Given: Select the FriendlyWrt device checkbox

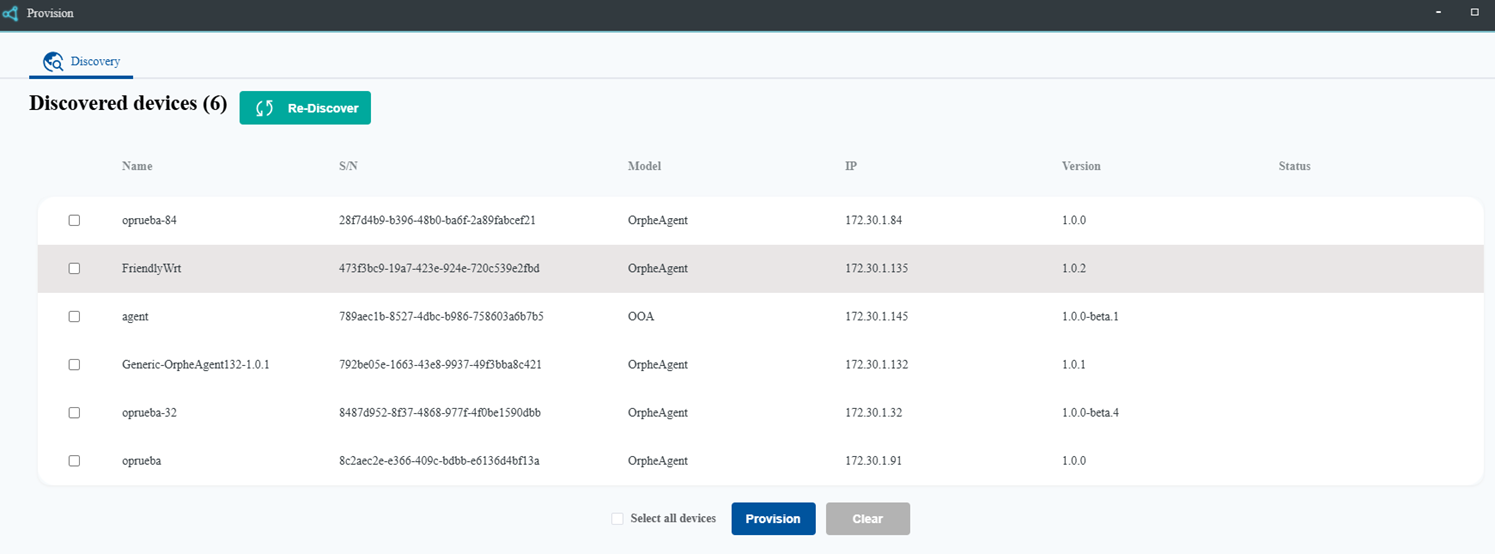Looking at the screenshot, I should pos(74,268).
